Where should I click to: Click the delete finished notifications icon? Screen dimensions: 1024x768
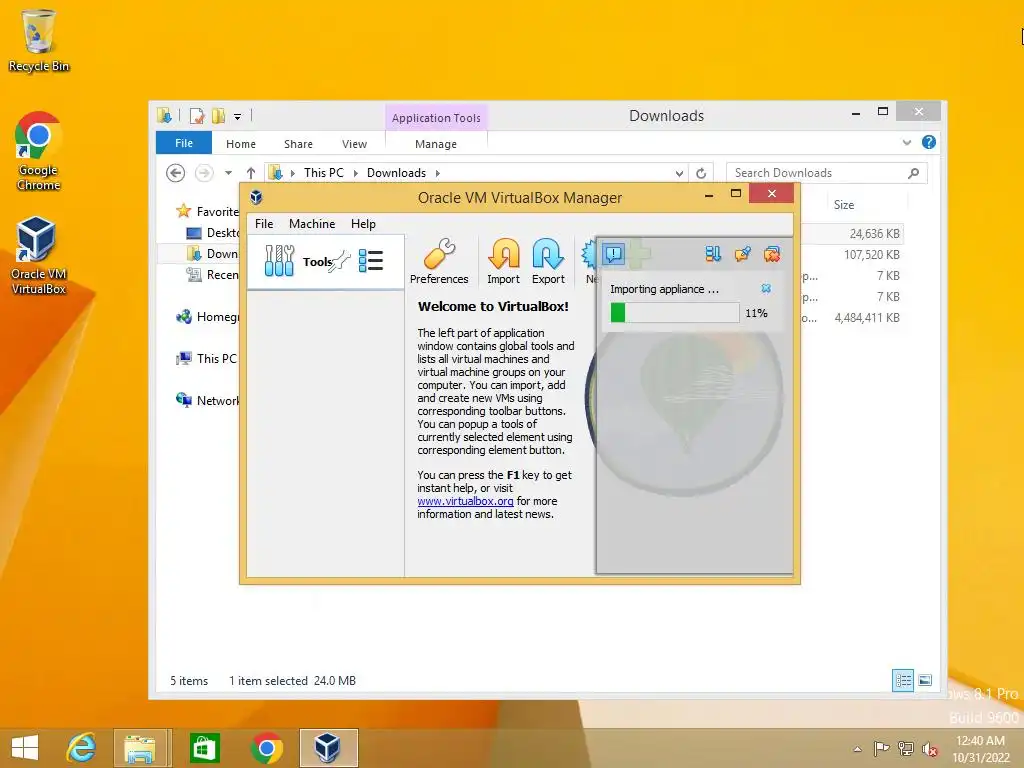pyautogui.click(x=772, y=254)
